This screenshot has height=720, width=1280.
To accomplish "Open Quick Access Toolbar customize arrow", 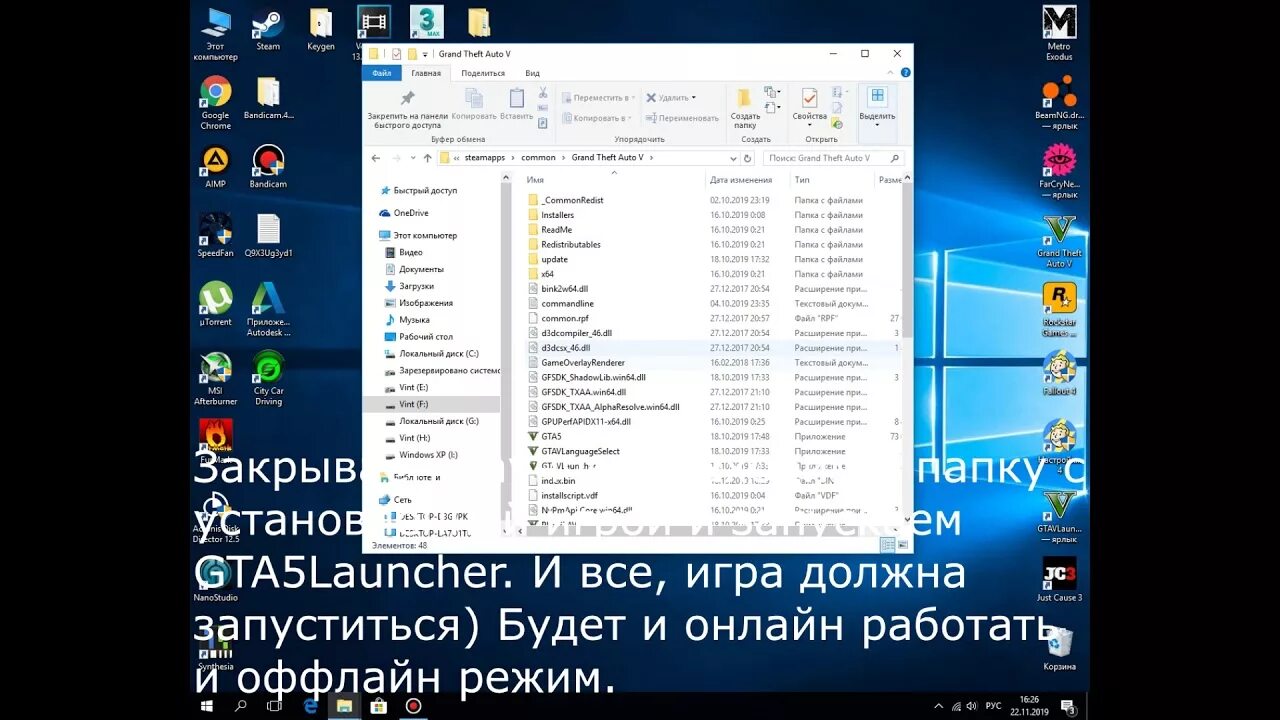I will tap(427, 54).
